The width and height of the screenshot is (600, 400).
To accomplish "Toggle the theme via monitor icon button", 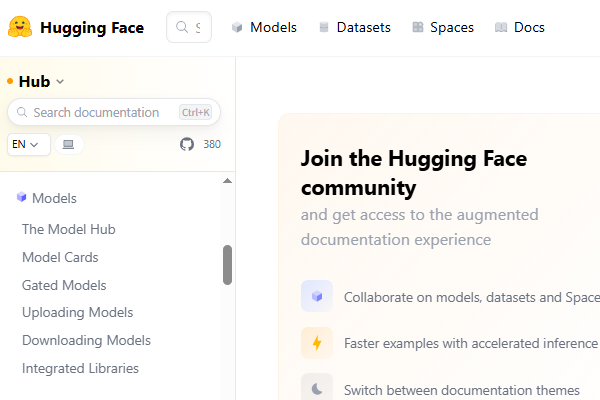I will click(x=69, y=144).
